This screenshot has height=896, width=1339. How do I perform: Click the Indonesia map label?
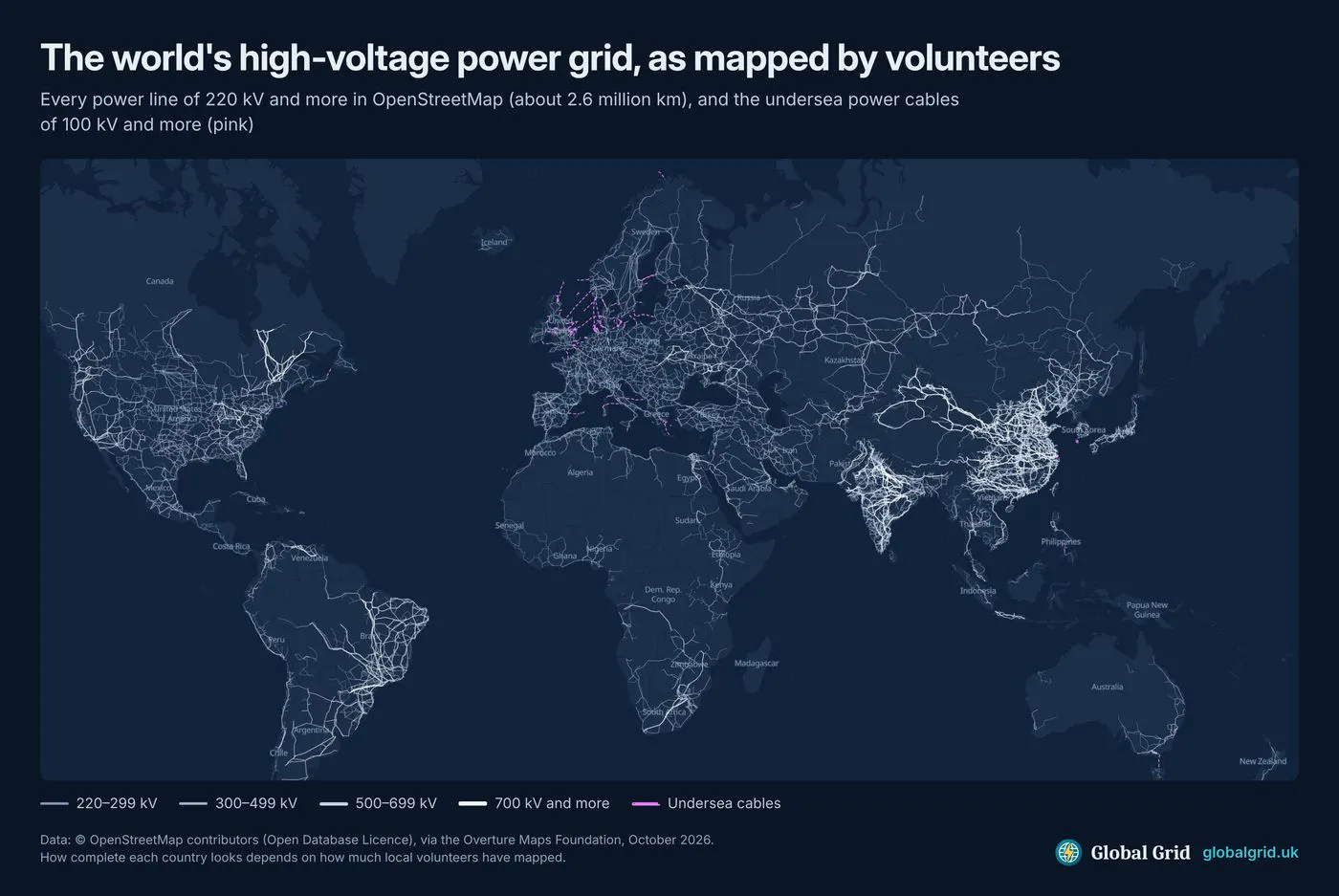(x=978, y=590)
